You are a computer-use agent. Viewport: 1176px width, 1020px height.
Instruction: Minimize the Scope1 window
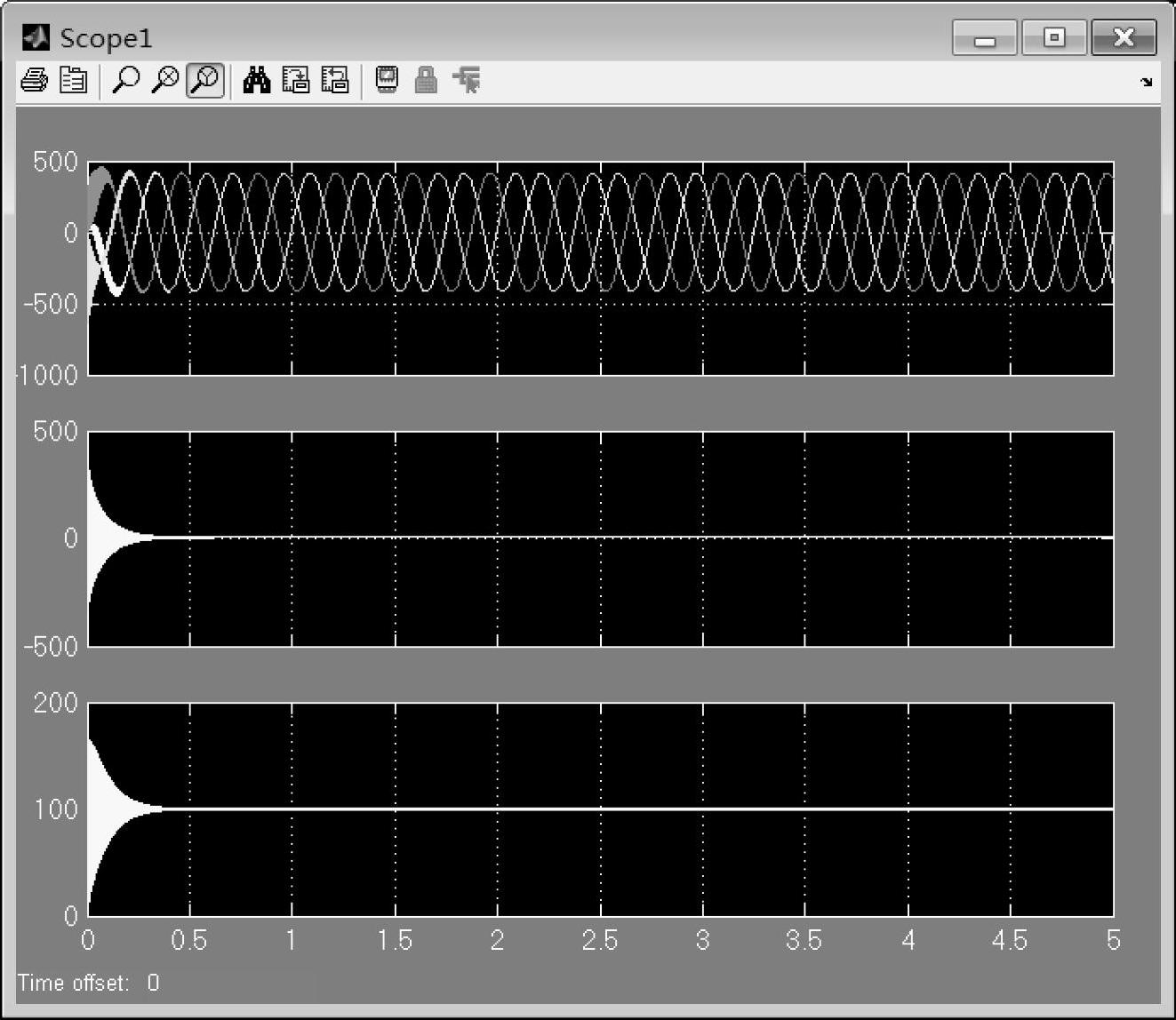click(984, 38)
